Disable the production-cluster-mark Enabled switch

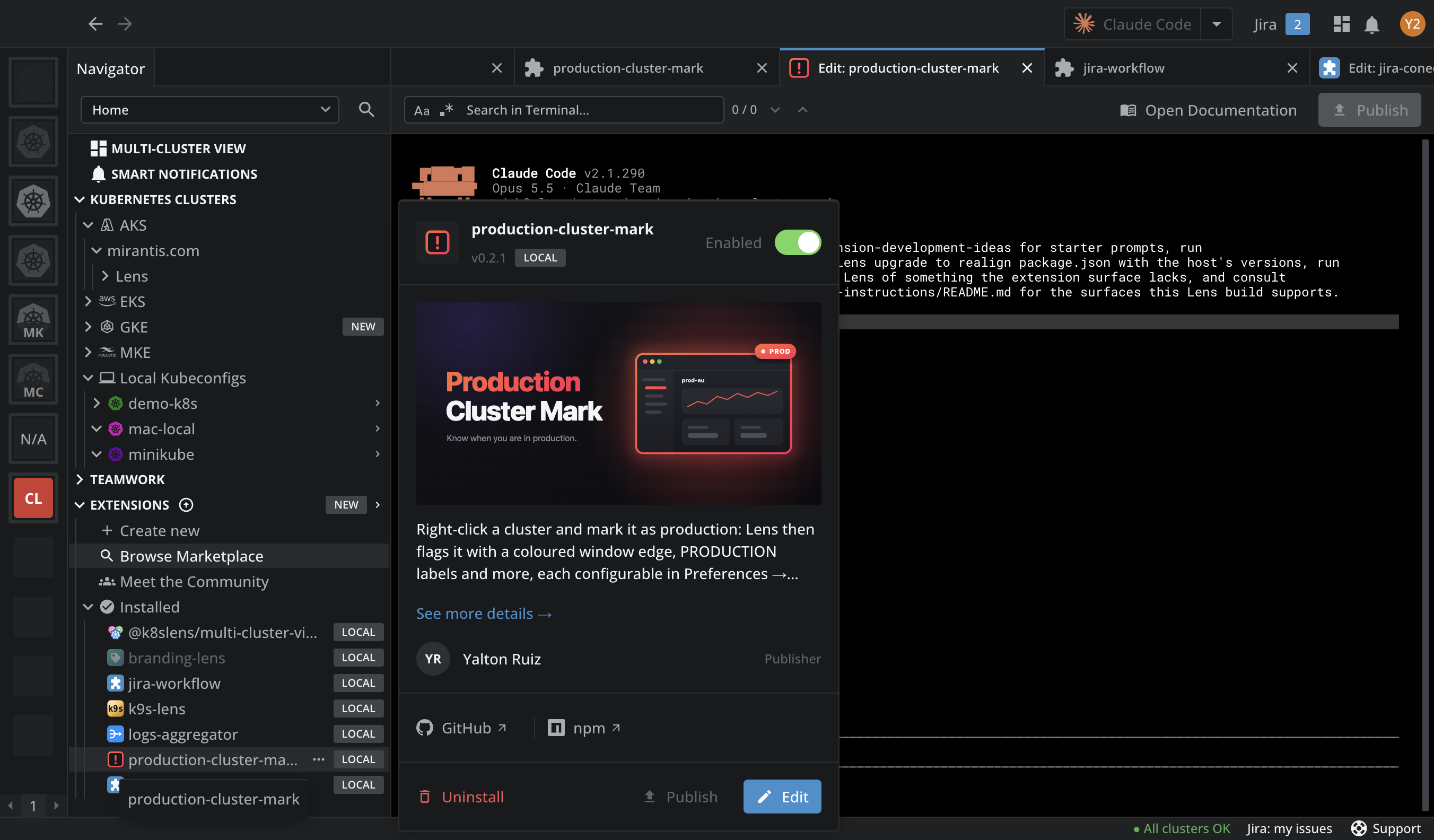797,243
